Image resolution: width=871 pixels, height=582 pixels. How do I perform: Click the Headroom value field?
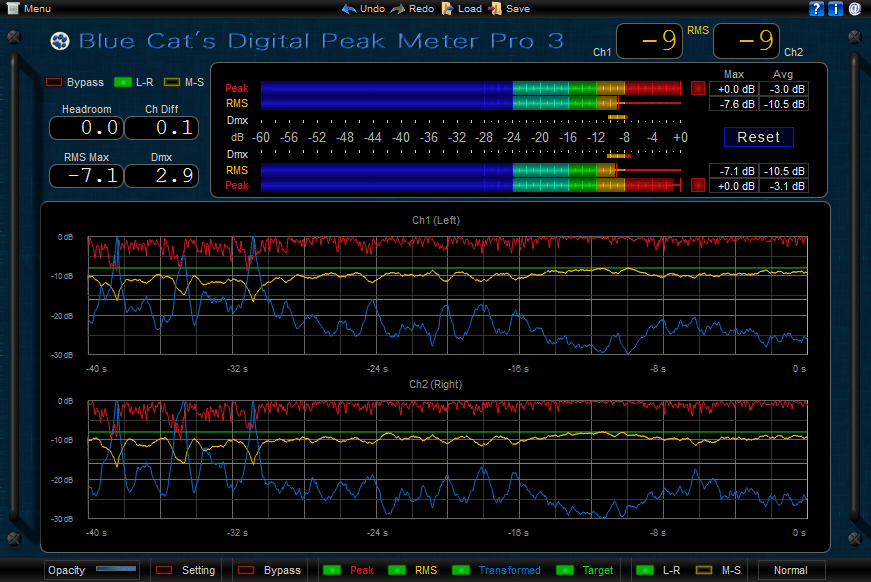pyautogui.click(x=86, y=128)
